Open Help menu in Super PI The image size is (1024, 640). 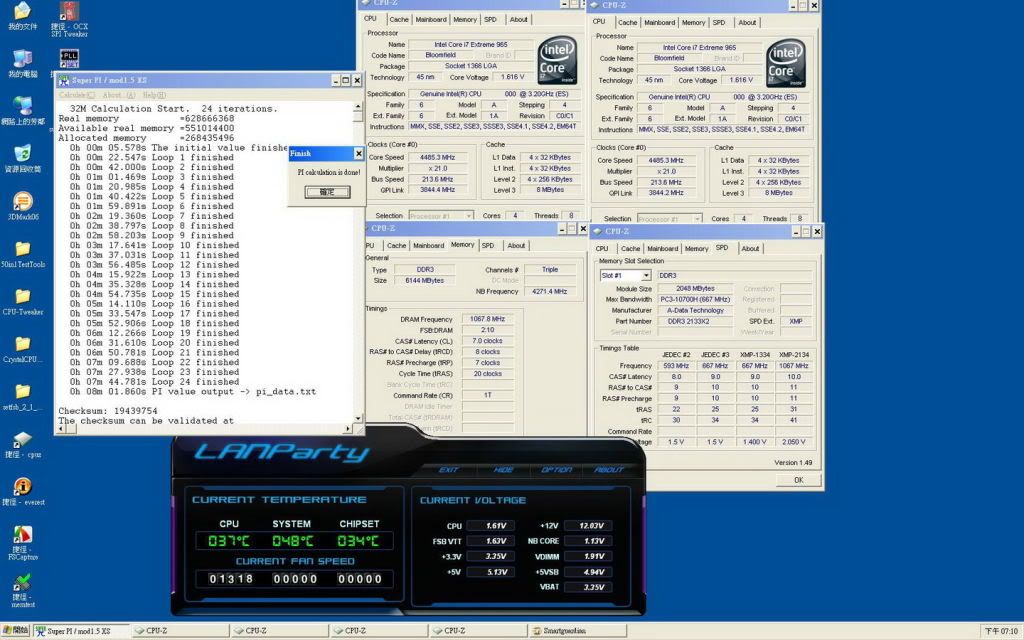point(154,95)
